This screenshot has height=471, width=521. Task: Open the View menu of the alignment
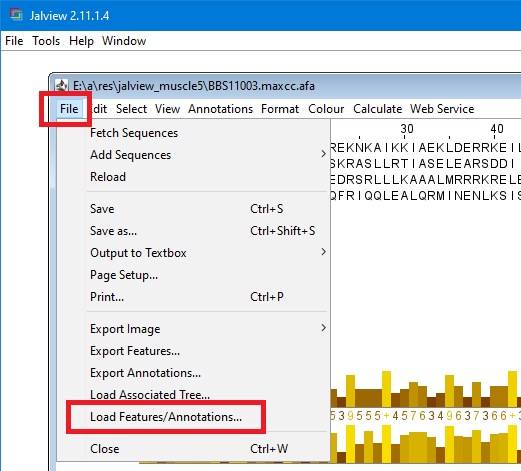167,109
